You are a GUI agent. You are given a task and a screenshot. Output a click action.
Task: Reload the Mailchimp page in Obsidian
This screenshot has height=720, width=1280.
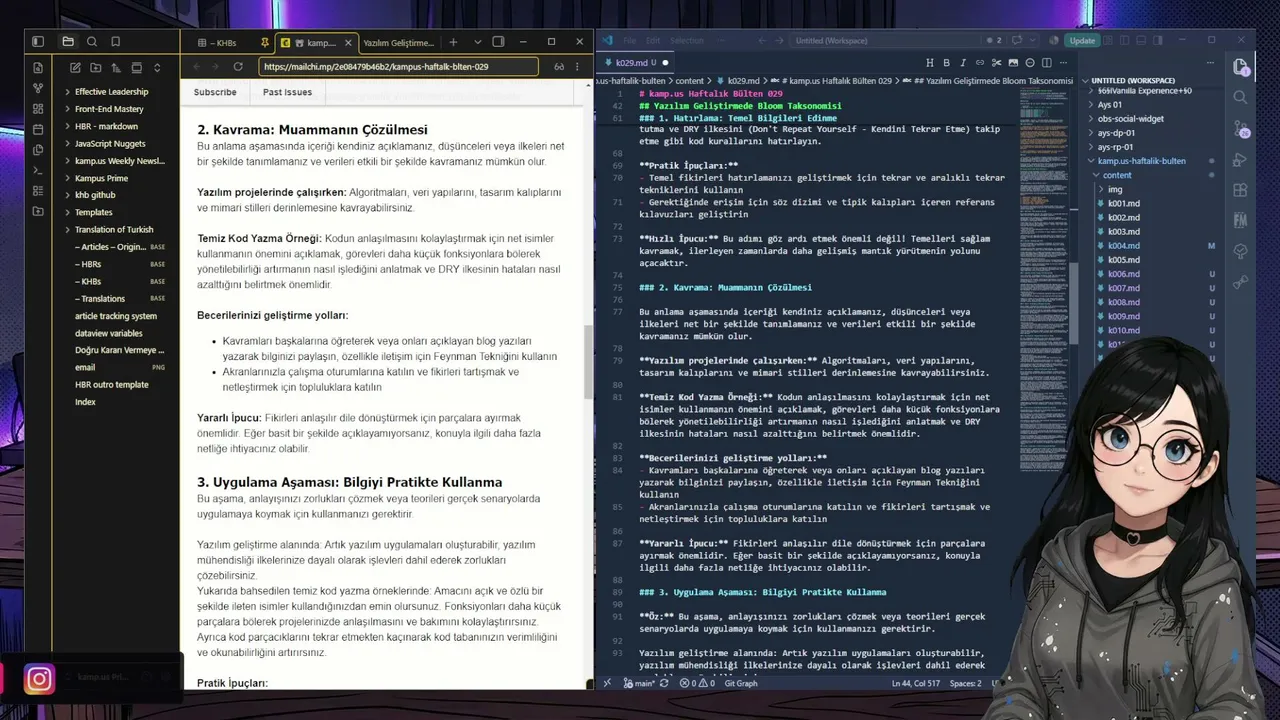pyautogui.click(x=238, y=67)
